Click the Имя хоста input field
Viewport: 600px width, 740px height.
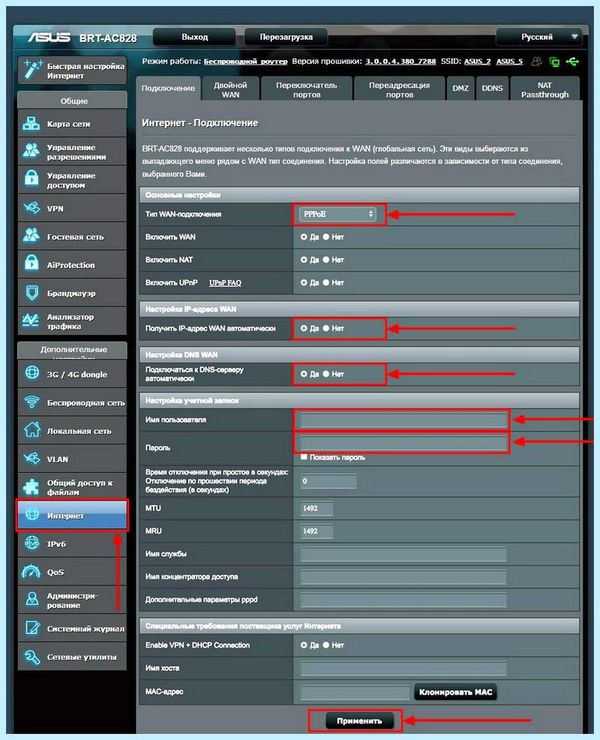point(403,668)
